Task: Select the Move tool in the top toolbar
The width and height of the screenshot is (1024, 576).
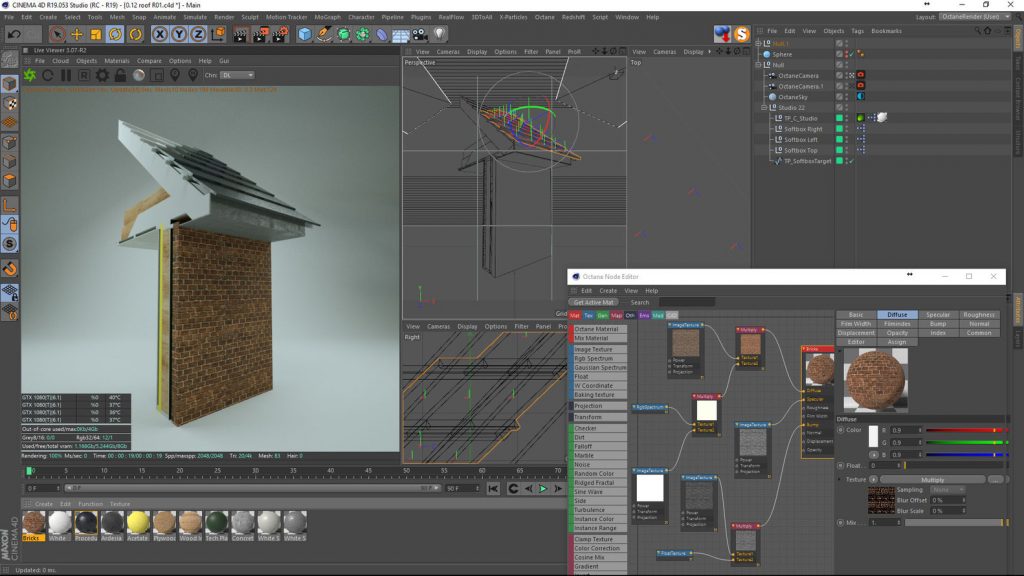Action: point(77,34)
